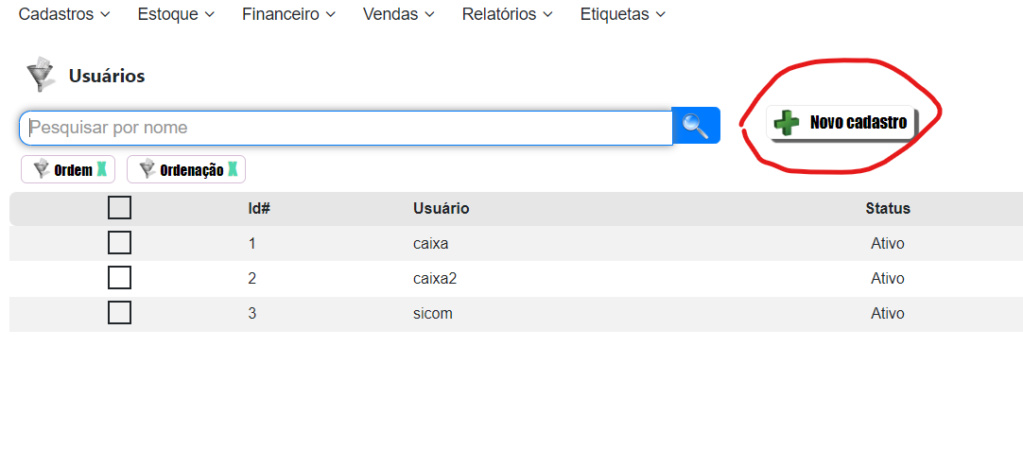
Task: Check the box for user caixa
Action: pos(119,243)
